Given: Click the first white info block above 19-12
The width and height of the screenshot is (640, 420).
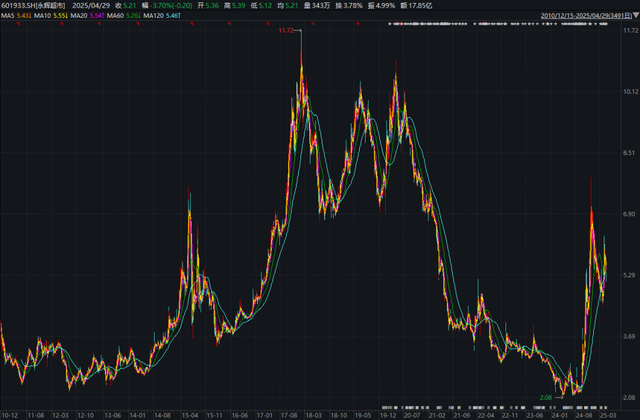Looking at the screenshot, I should [384, 407].
